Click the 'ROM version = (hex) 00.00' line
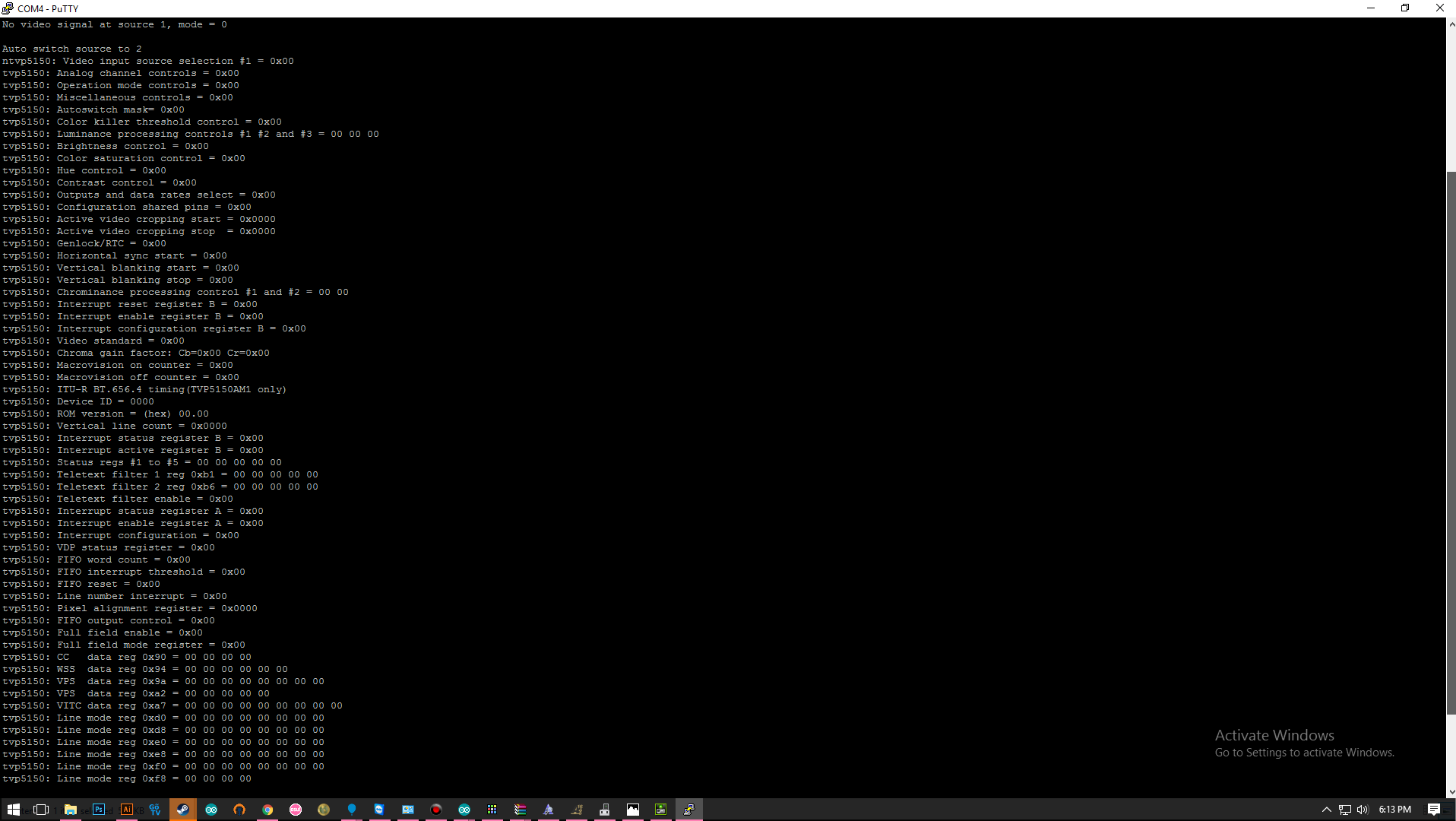Screen dimensions: 1456x821 pos(106,414)
